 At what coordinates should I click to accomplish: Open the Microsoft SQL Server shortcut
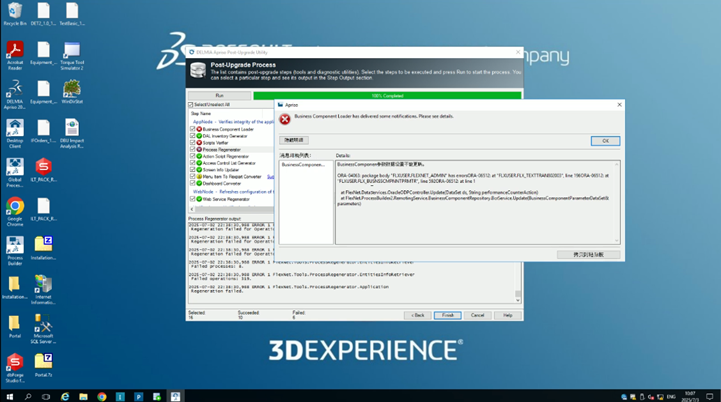[43, 329]
